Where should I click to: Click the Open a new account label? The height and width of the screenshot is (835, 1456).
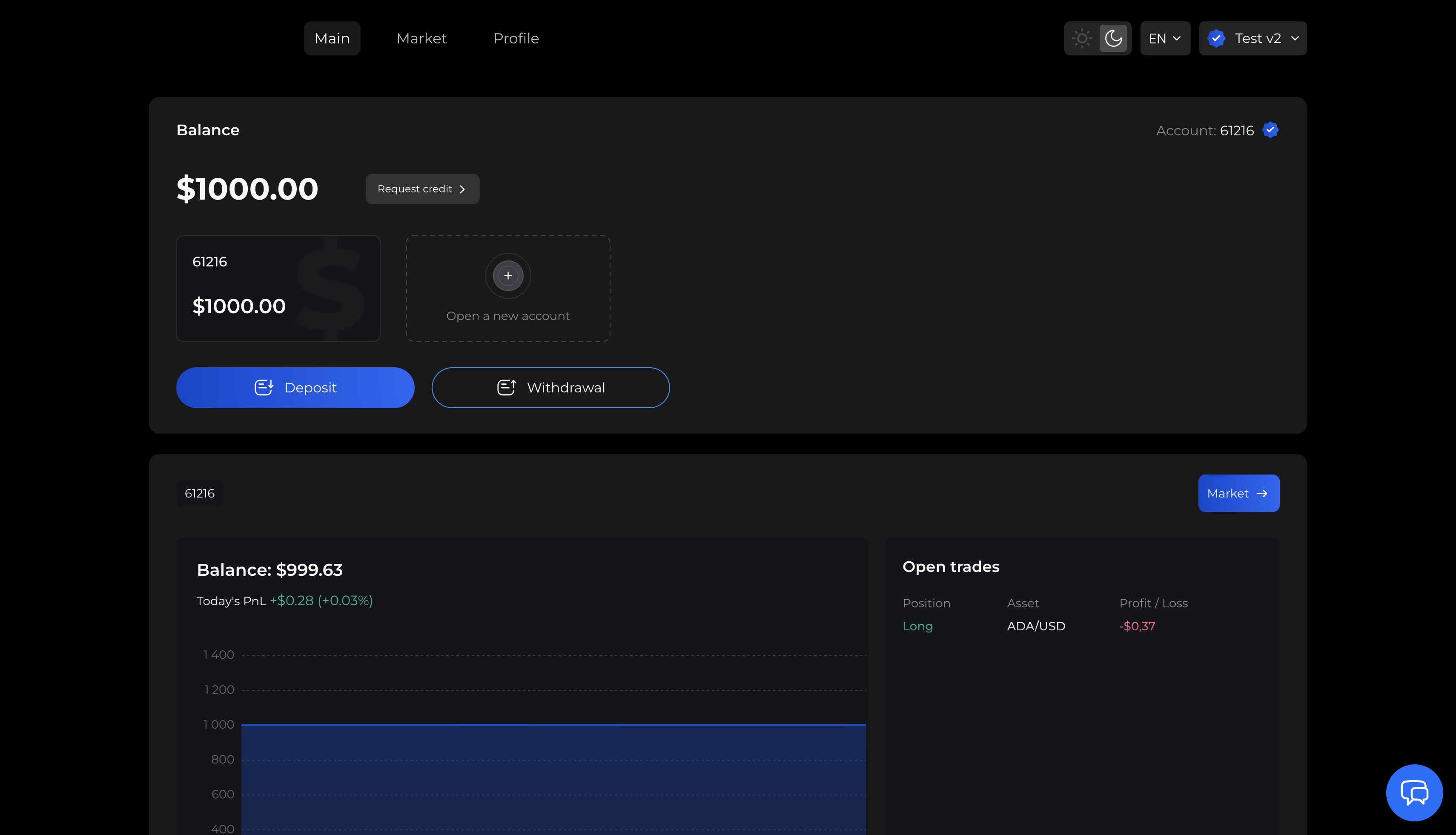coord(508,316)
